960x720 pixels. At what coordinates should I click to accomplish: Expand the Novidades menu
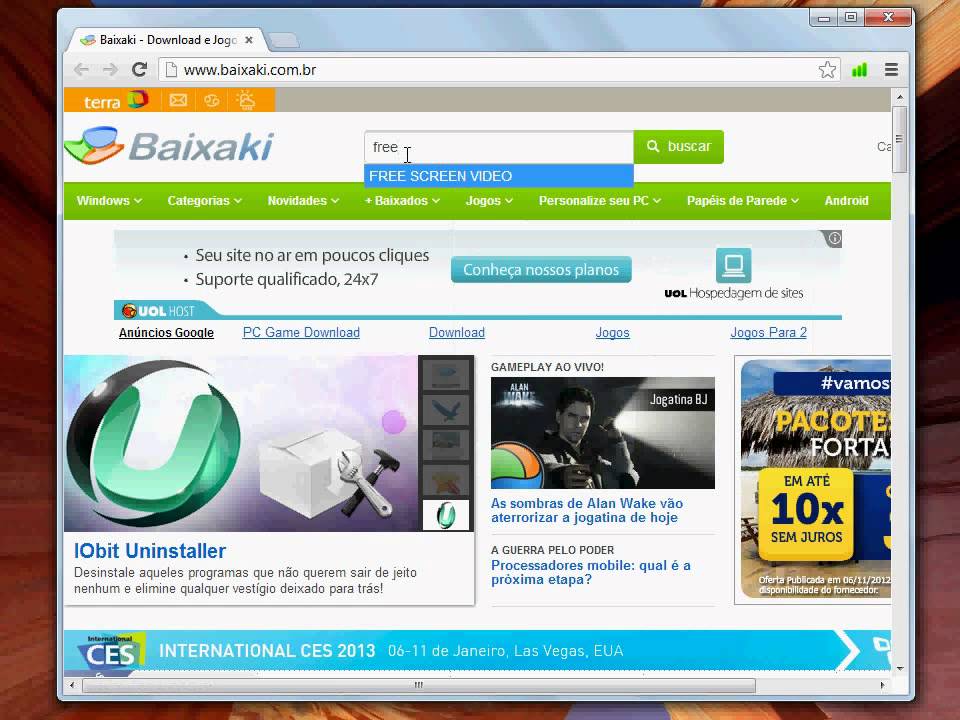[x=303, y=201]
